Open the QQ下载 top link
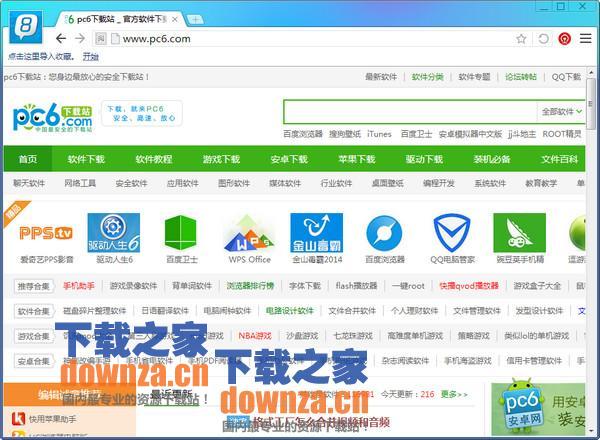This screenshot has width=600, height=440. (566, 77)
